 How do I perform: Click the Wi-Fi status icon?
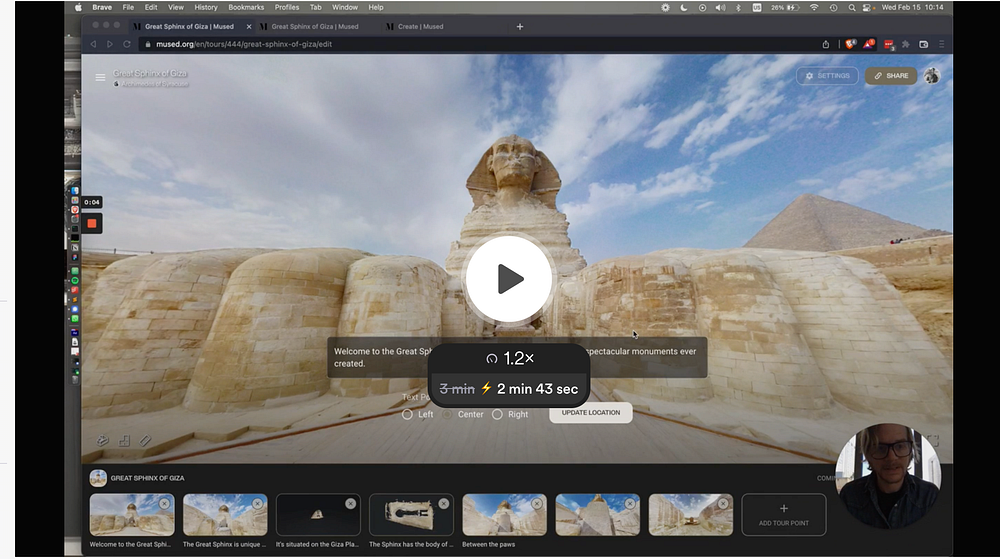point(814,8)
